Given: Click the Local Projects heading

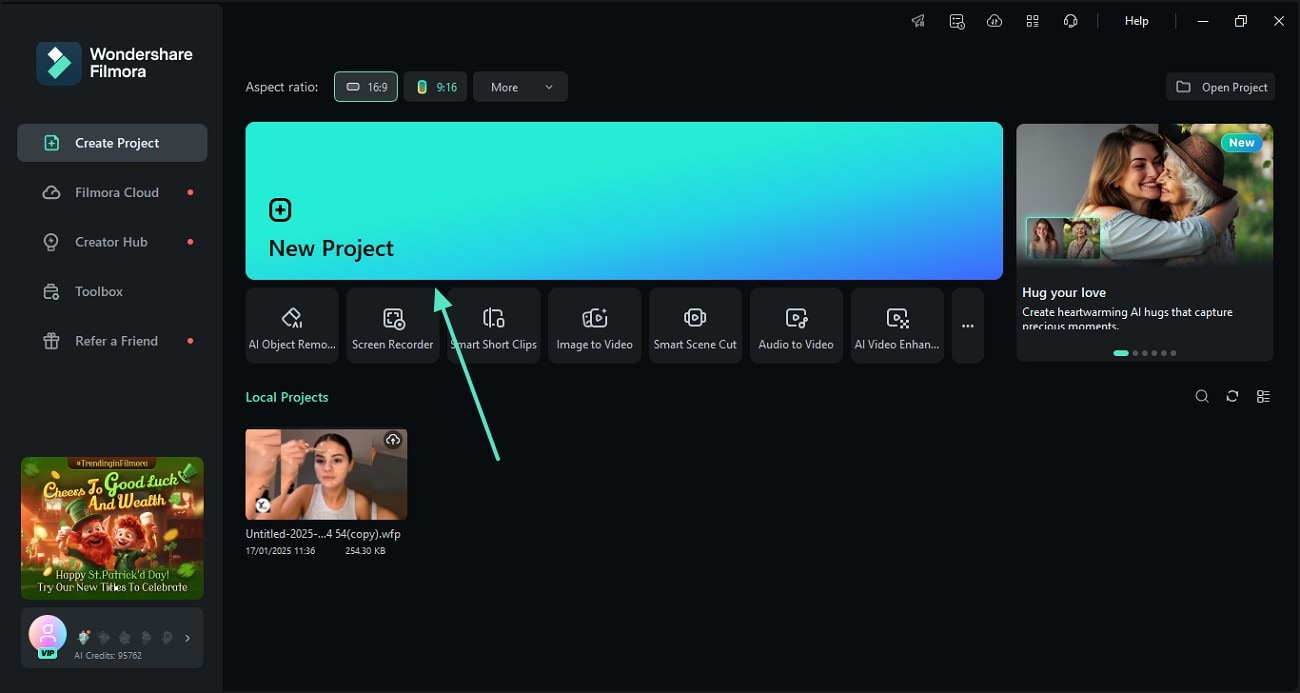Looking at the screenshot, I should click(x=287, y=397).
